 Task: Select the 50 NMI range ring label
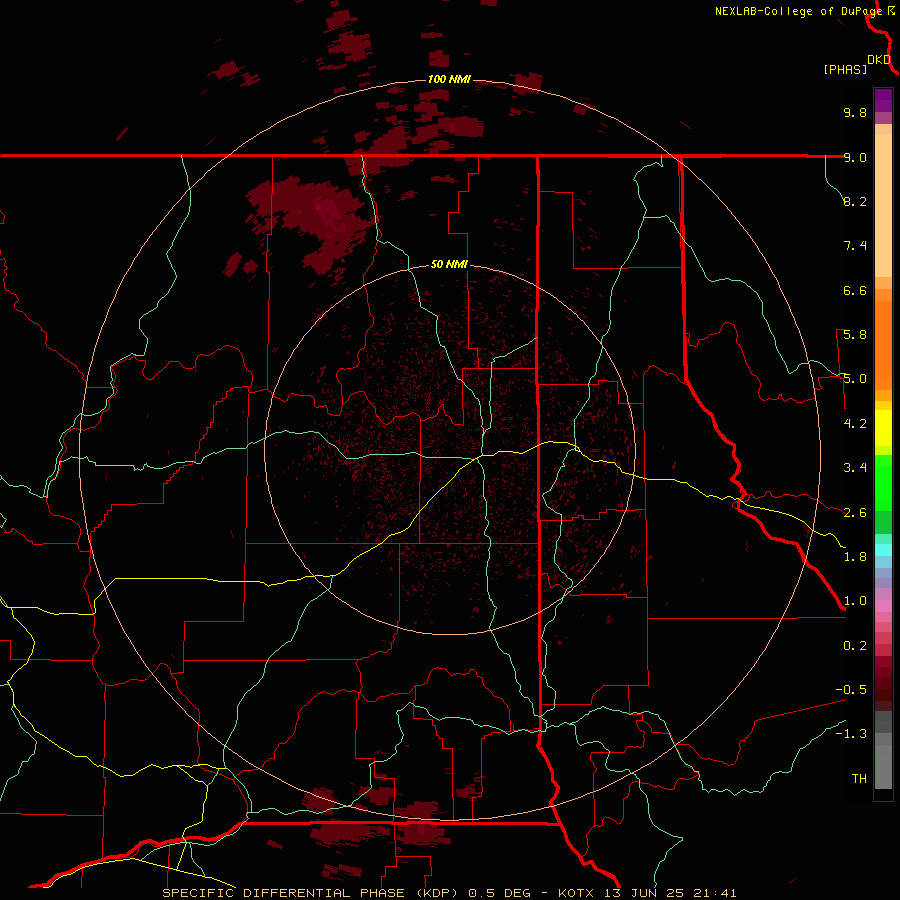pyautogui.click(x=449, y=264)
